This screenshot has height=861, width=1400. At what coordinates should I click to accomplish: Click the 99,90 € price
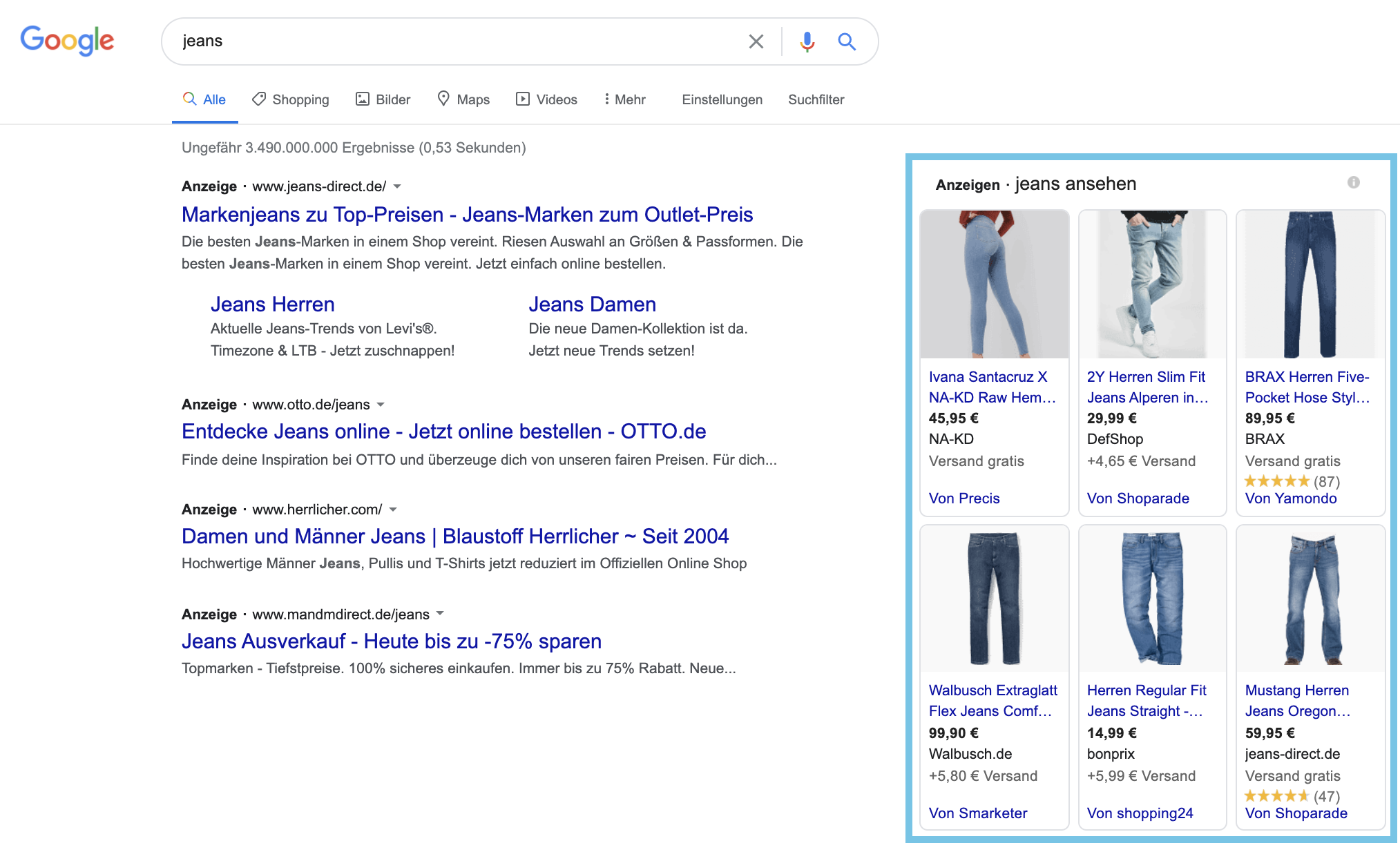(954, 733)
